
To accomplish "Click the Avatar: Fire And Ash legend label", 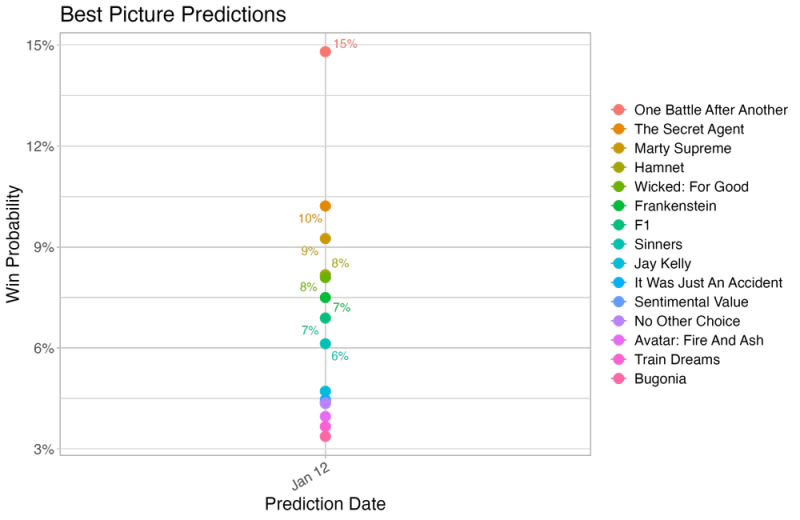I will [x=698, y=341].
